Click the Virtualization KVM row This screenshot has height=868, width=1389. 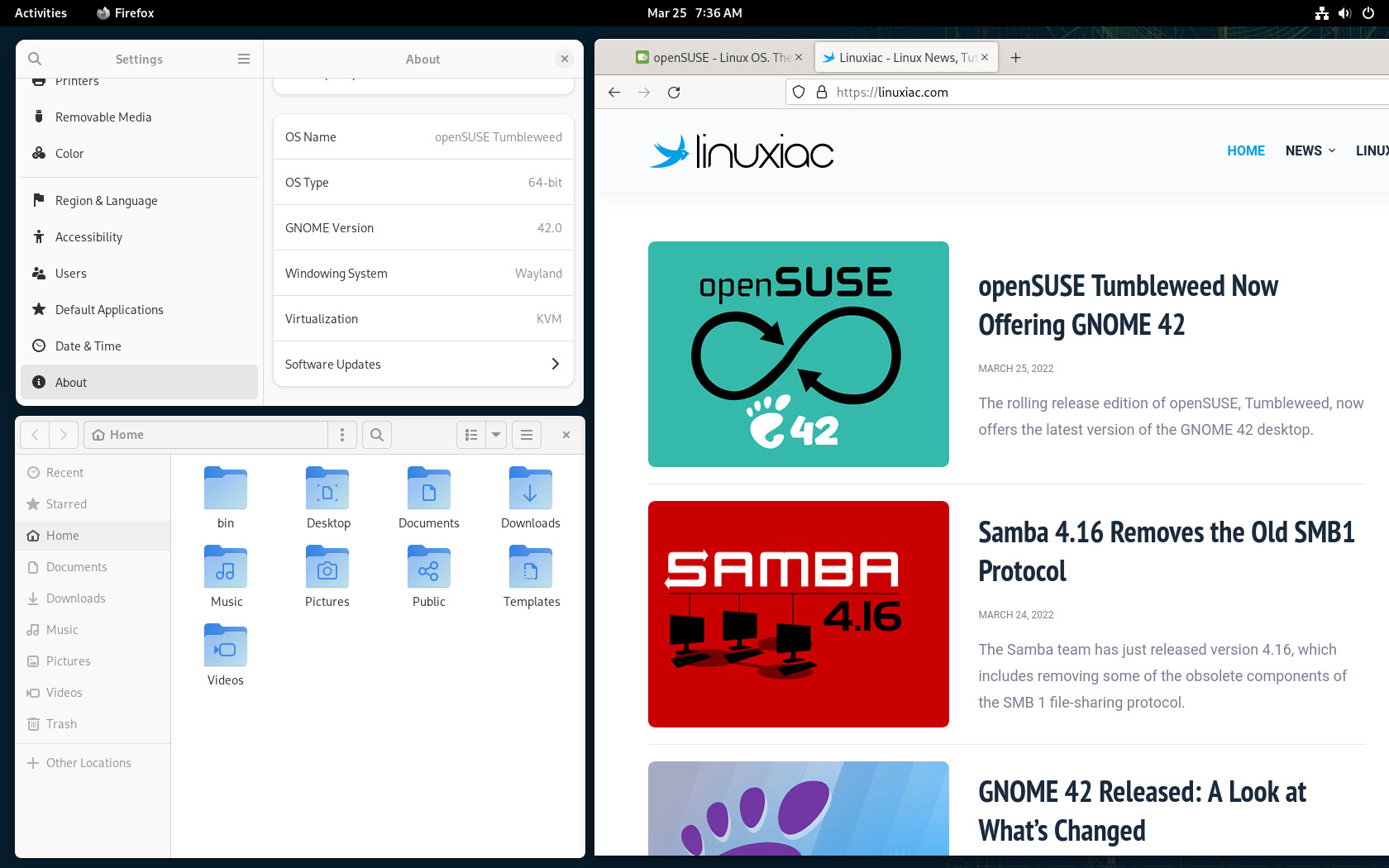pyautogui.click(x=423, y=319)
